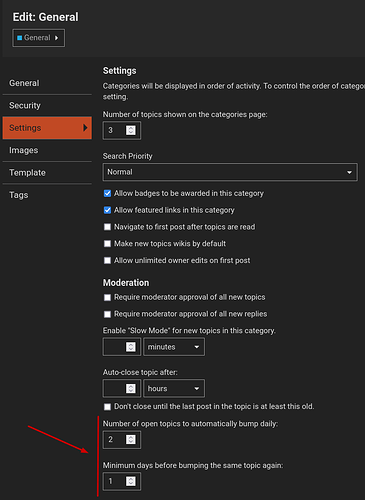This screenshot has width=365, height=500.
Task: Open the Slow Mode minutes unit dropdown
Action: pyautogui.click(x=174, y=347)
